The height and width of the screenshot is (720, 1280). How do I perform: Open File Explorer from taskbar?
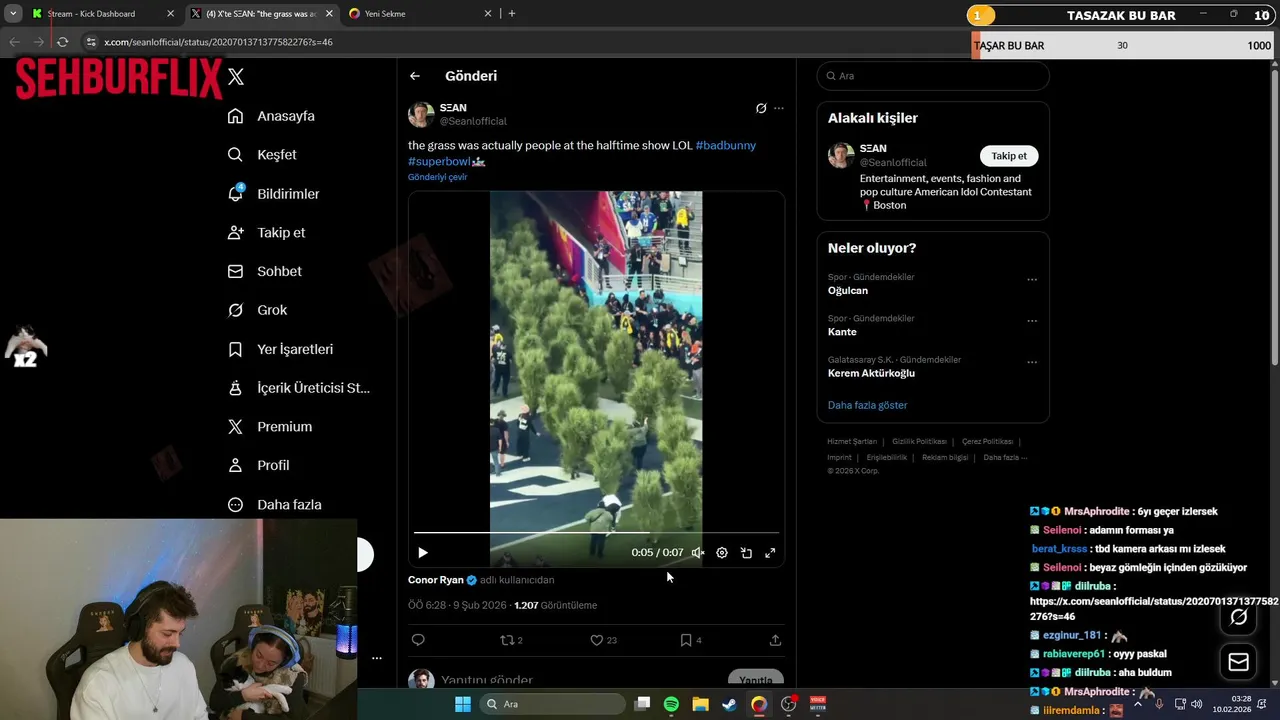point(700,704)
